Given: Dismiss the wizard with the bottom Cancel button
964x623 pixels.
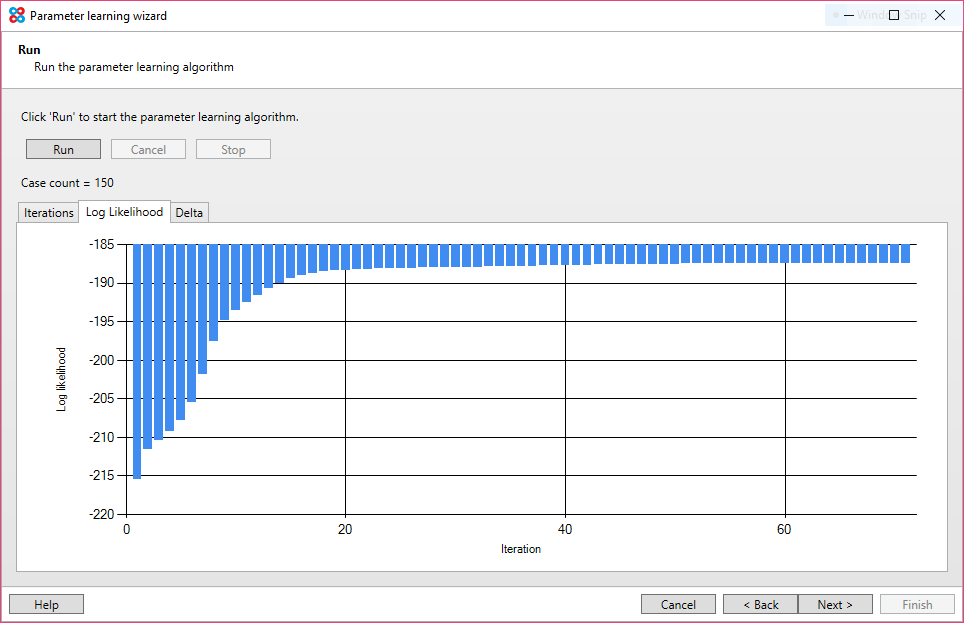Looking at the screenshot, I should [x=678, y=603].
